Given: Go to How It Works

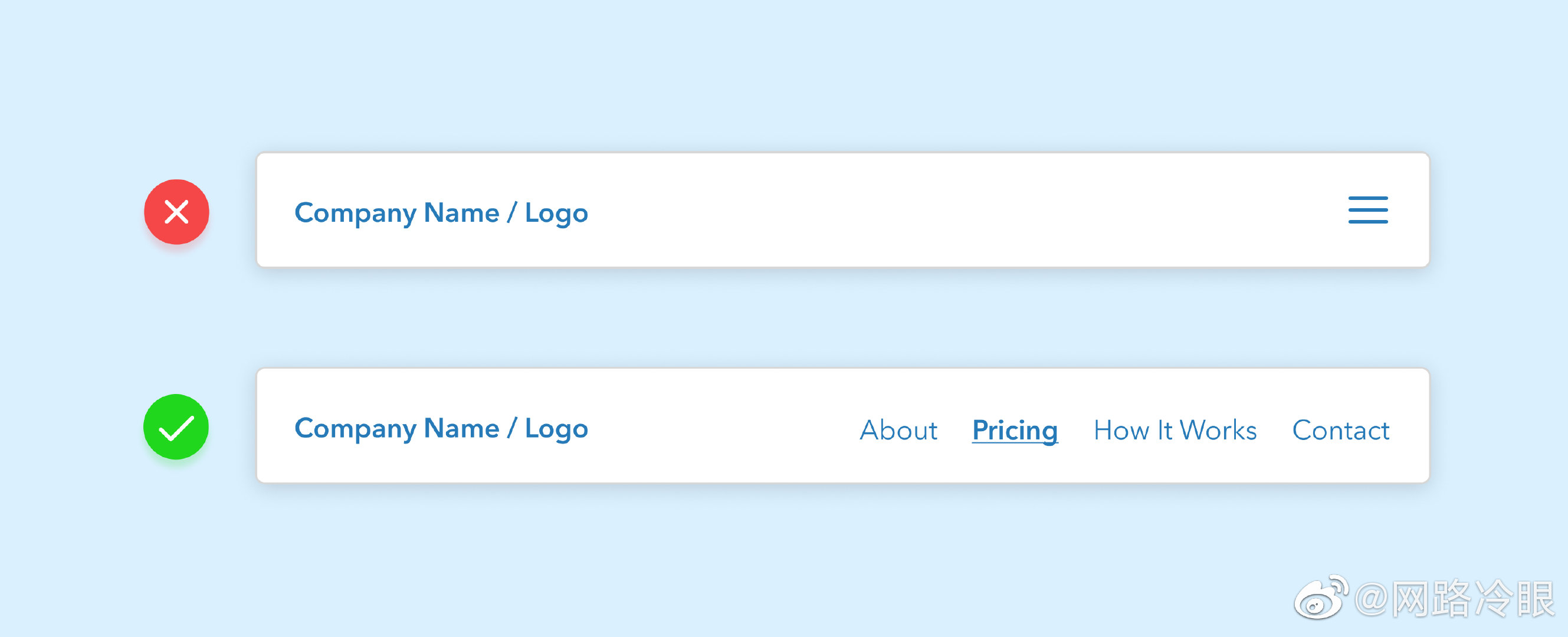Looking at the screenshot, I should tap(1175, 430).
